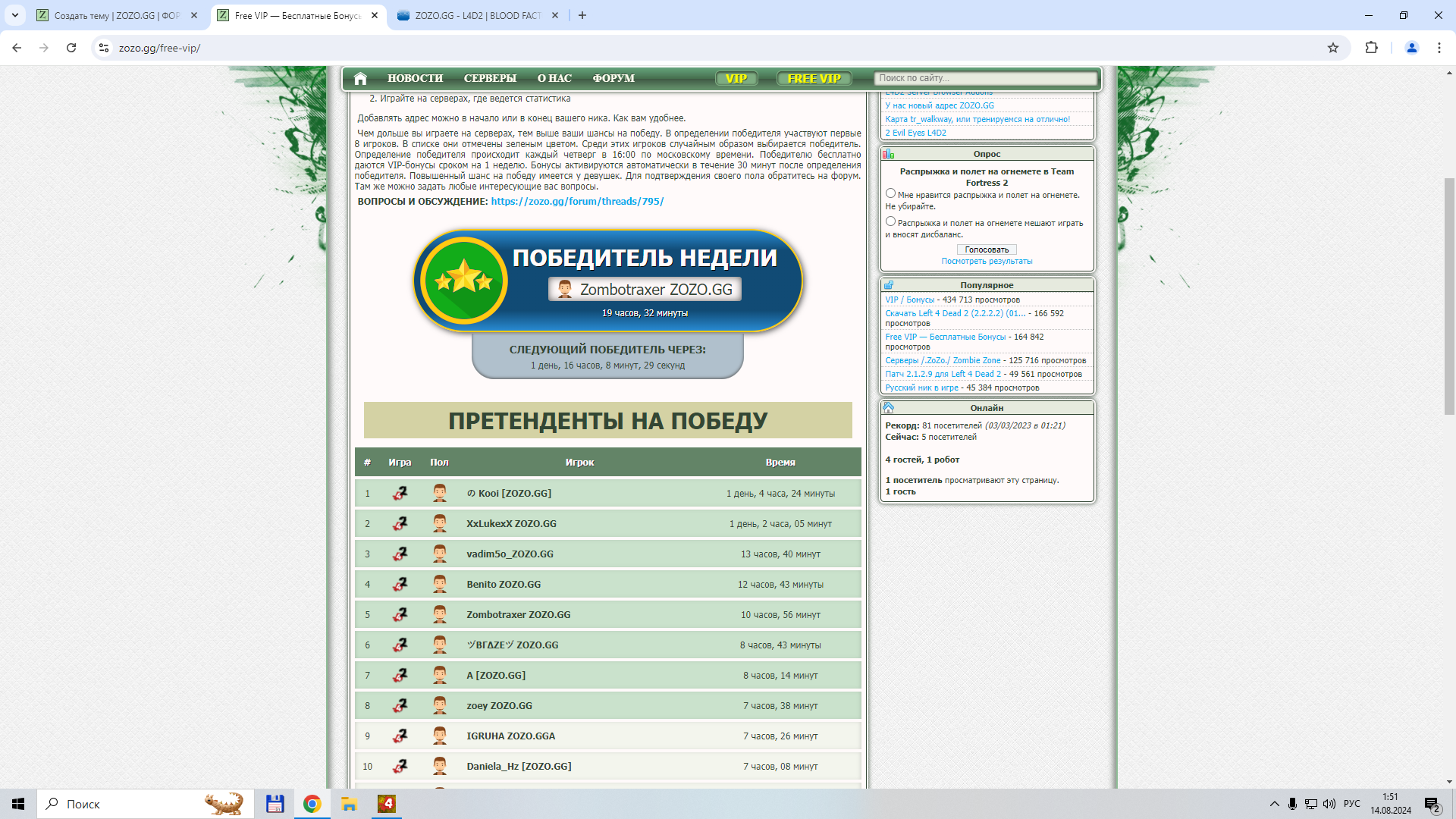The width and height of the screenshot is (1456, 819).
Task: Click the page vertical scrollbar thumb
Action: point(1449,296)
